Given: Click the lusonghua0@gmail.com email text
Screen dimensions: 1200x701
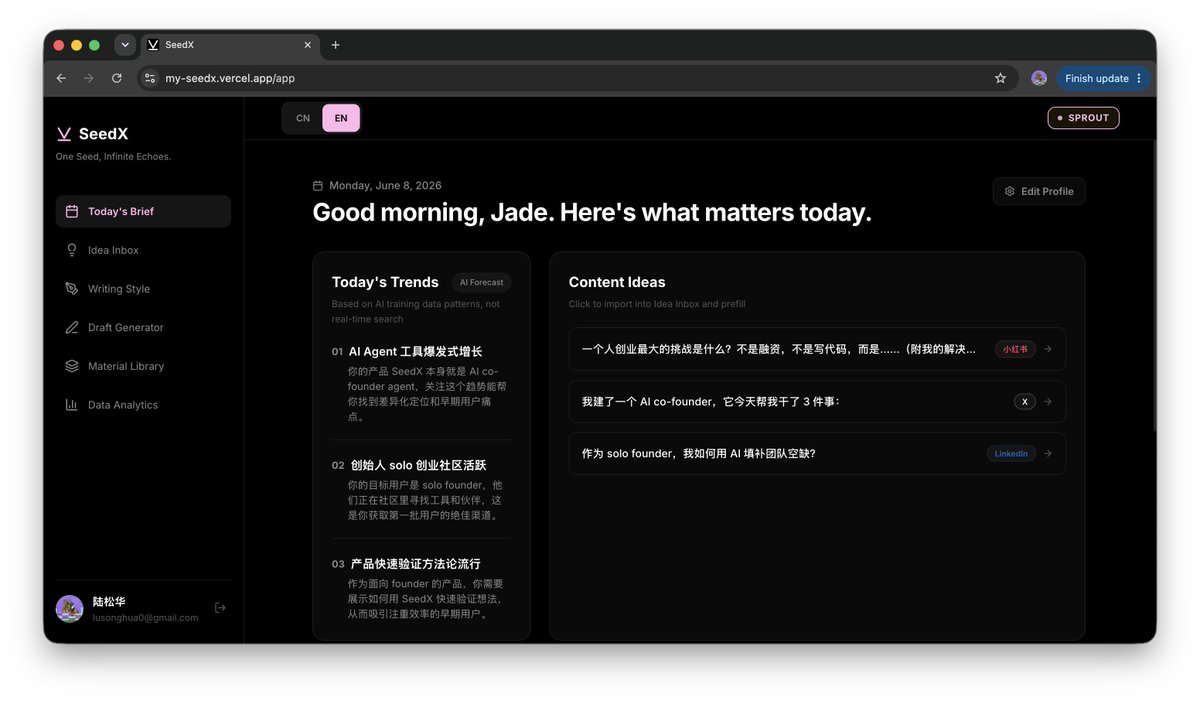Looking at the screenshot, I should click(x=145, y=618).
